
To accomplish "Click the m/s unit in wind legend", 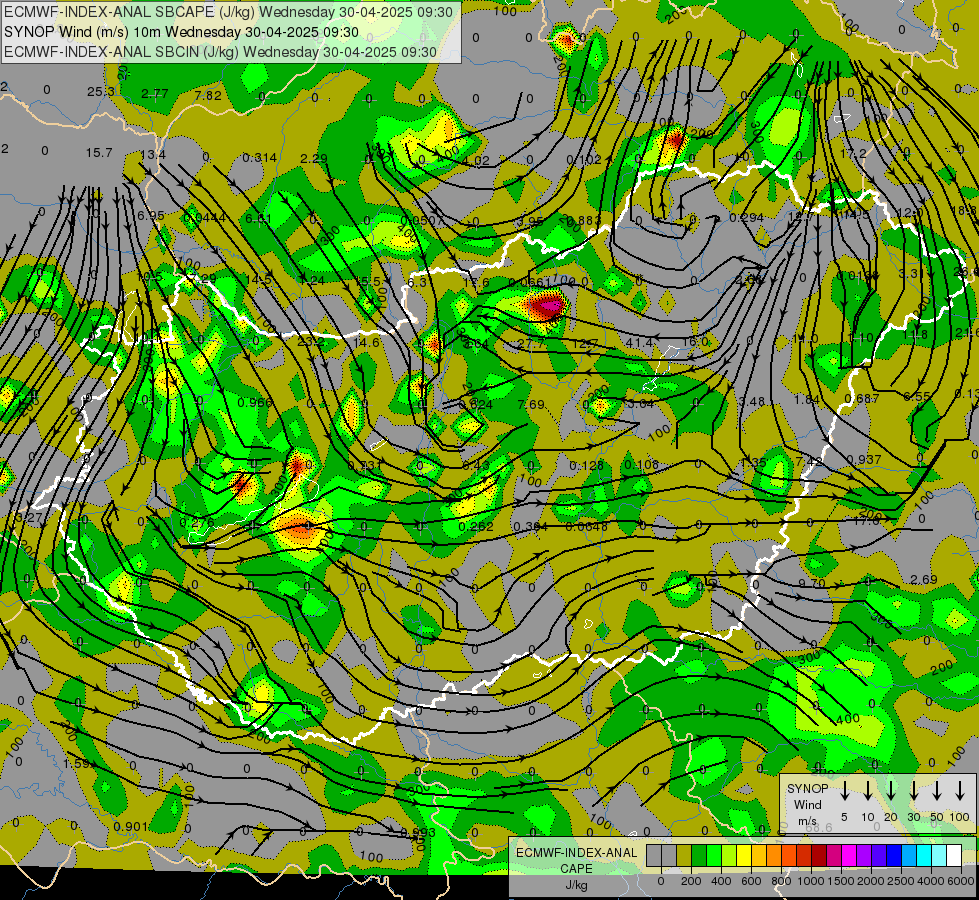I will pyautogui.click(x=807, y=821).
